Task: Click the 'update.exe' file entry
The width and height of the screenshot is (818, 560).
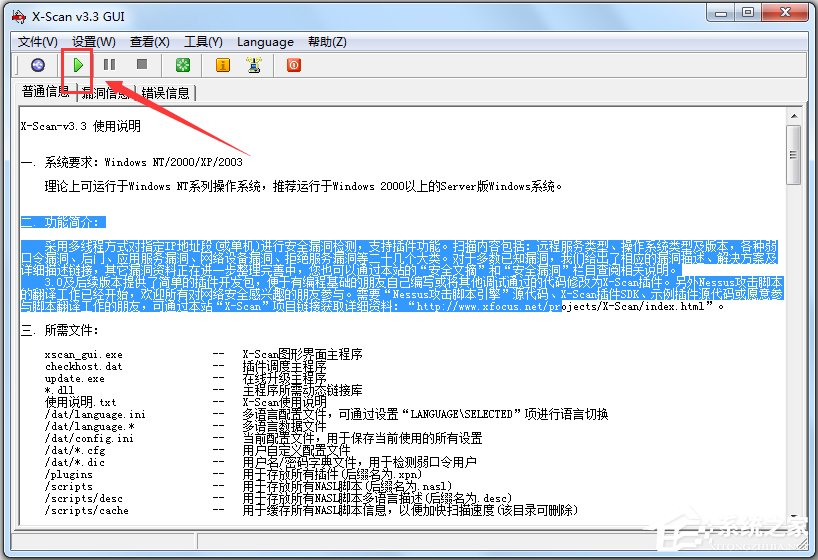Action: 75,378
